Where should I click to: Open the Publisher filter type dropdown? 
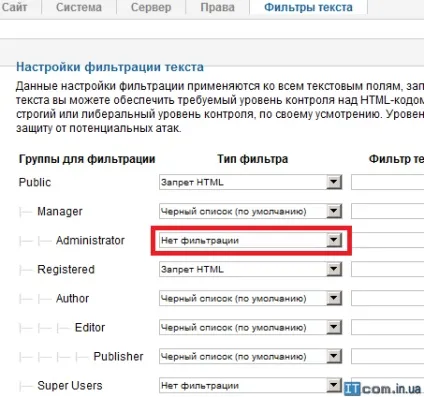(x=251, y=356)
